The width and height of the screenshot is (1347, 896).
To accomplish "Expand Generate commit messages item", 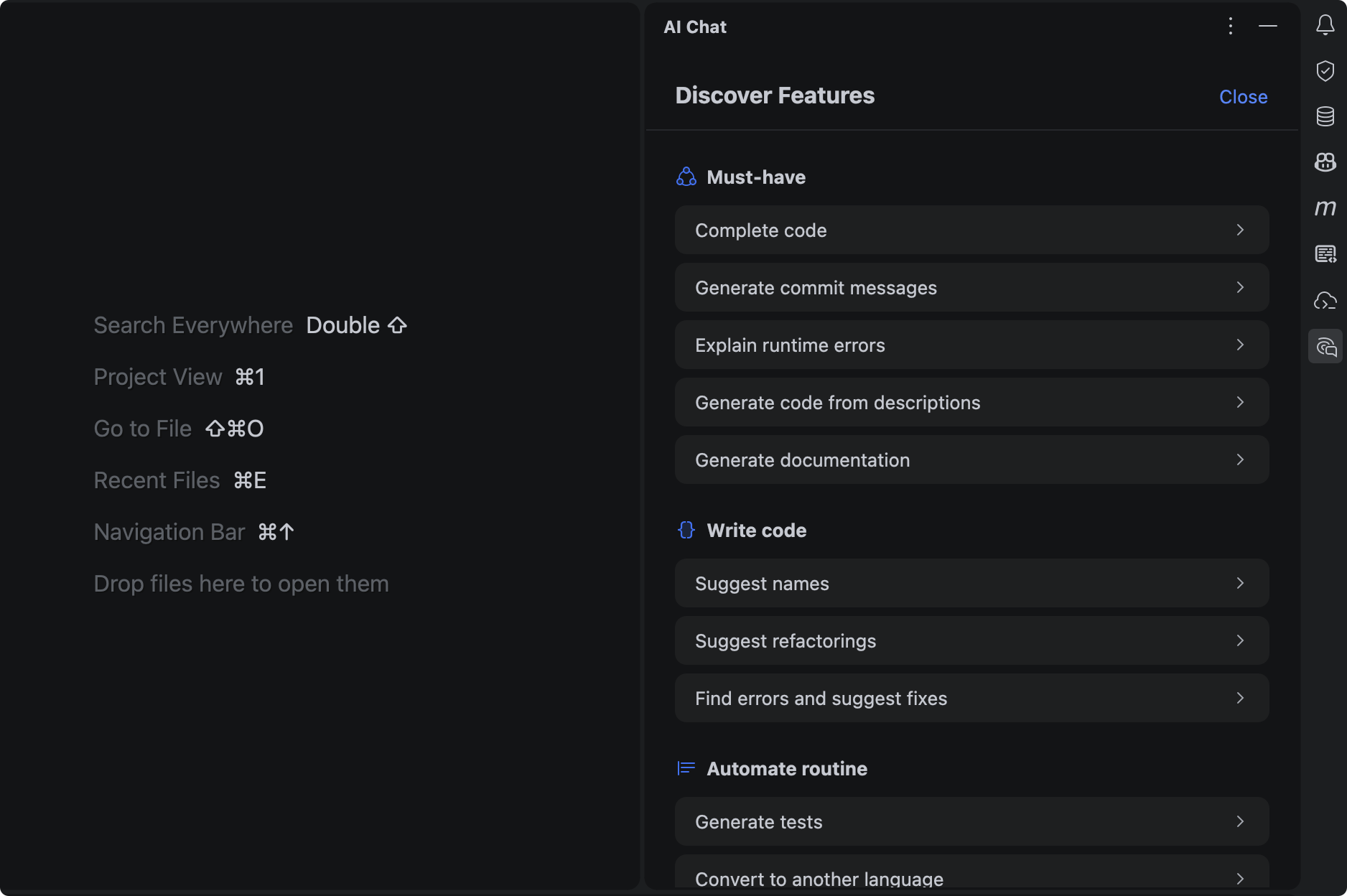I will click(971, 288).
